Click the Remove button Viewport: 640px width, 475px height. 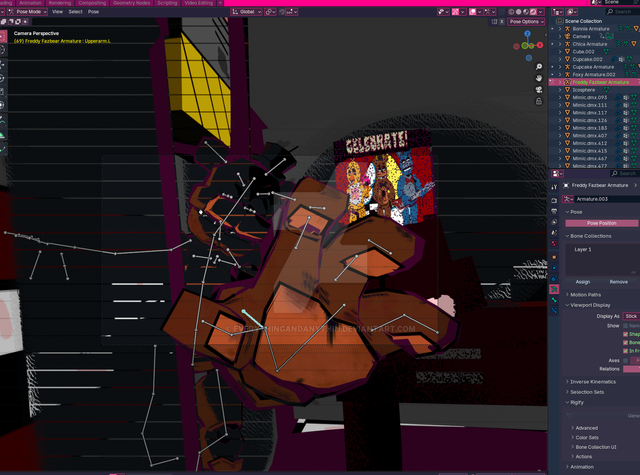tap(618, 282)
